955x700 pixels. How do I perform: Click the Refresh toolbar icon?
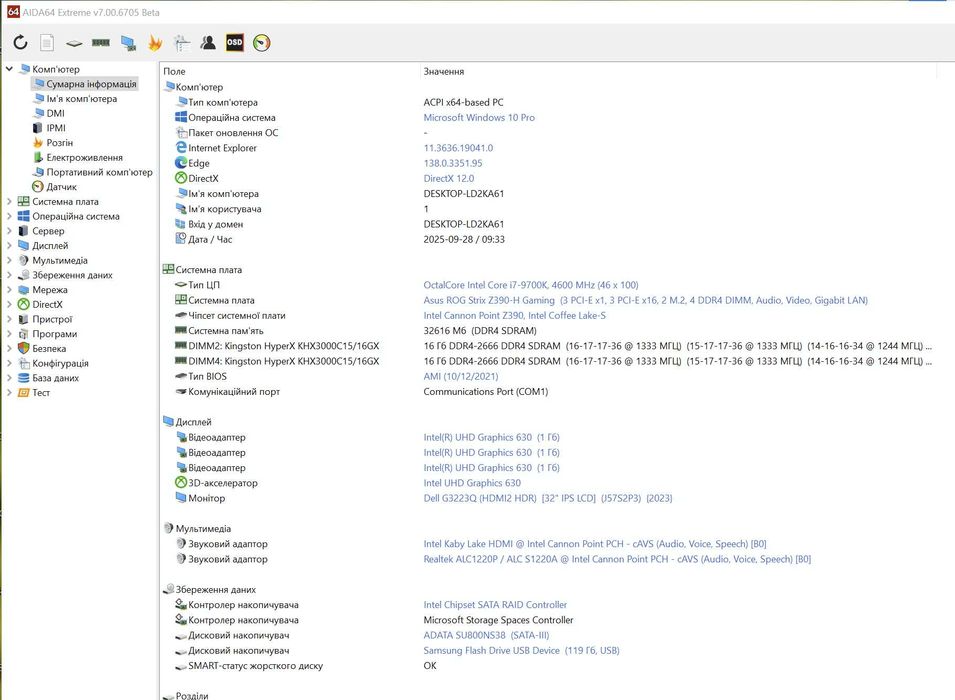click(x=20, y=43)
